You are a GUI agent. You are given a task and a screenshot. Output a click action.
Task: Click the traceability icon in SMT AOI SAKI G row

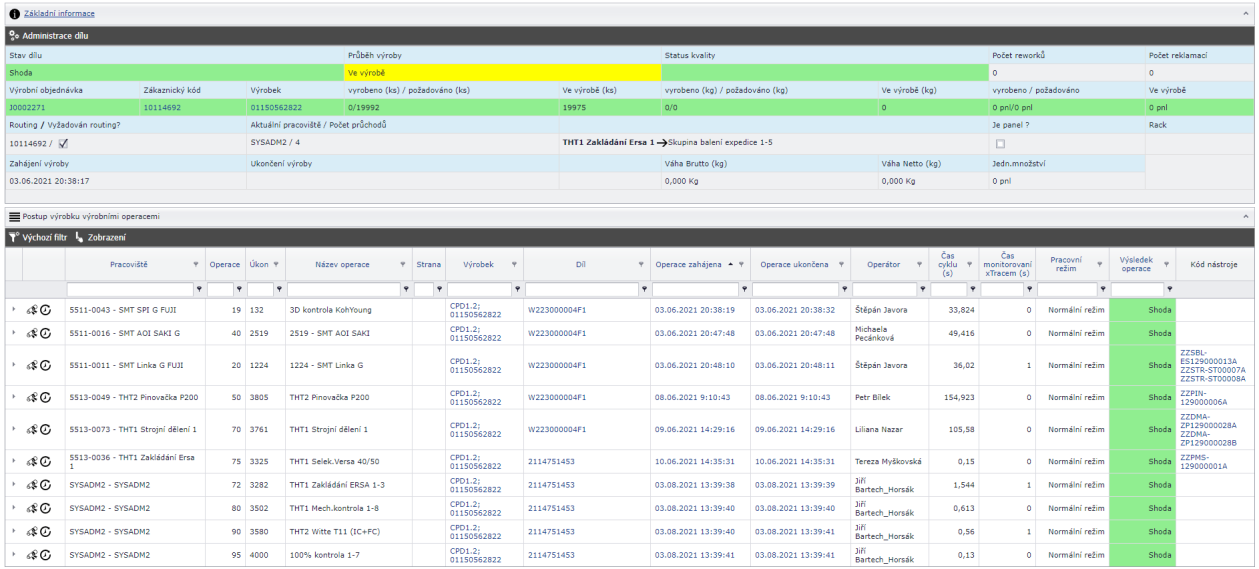[x=32, y=334]
